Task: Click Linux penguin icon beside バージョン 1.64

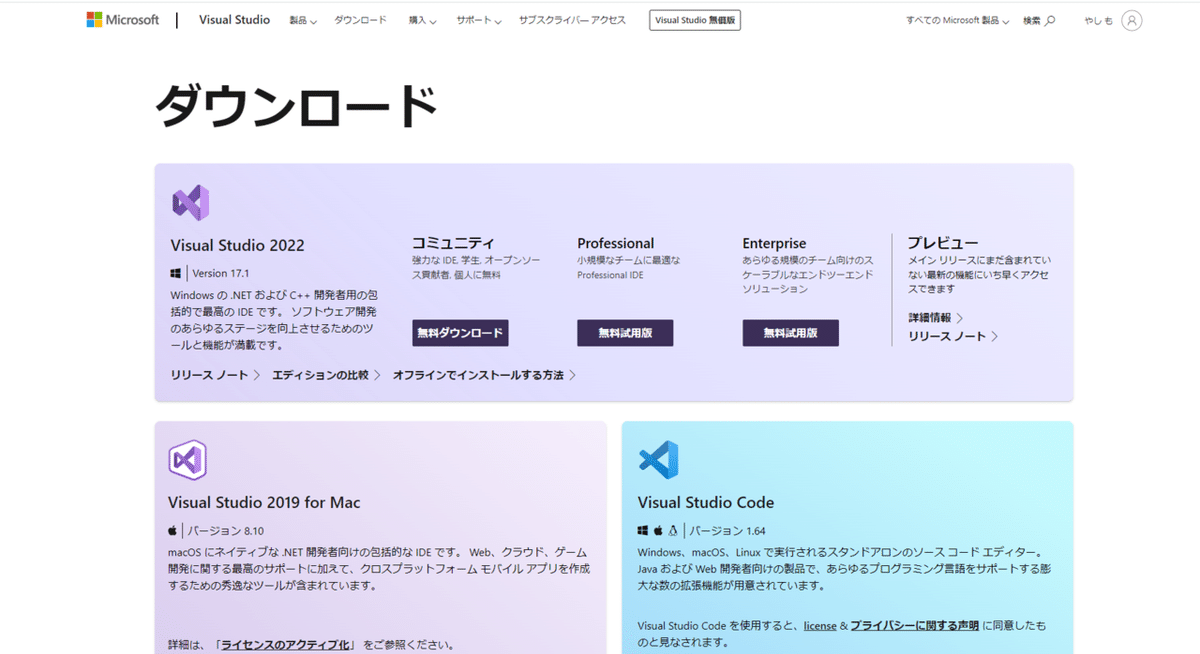Action: pos(673,531)
